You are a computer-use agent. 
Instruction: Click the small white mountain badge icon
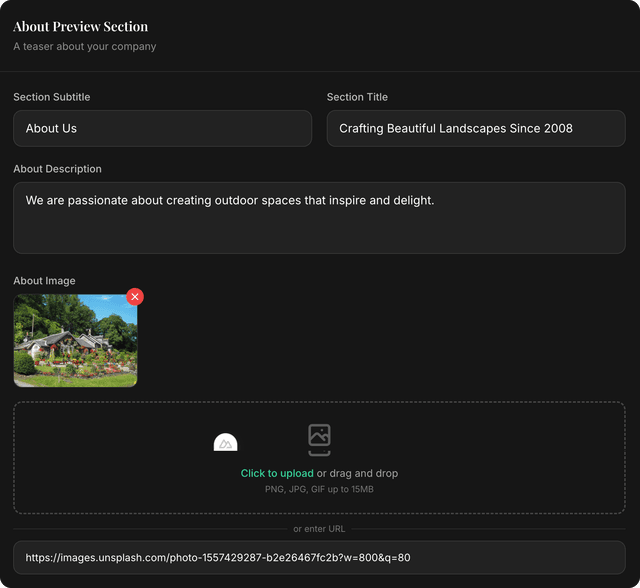(226, 443)
